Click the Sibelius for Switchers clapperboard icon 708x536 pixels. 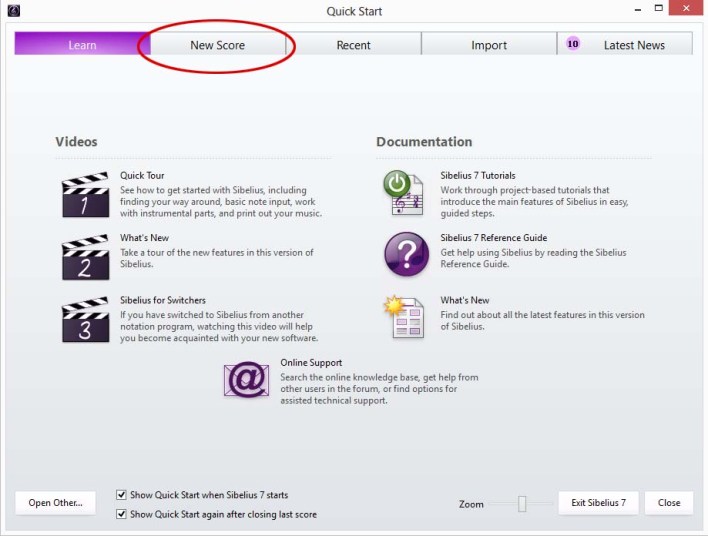point(85,319)
